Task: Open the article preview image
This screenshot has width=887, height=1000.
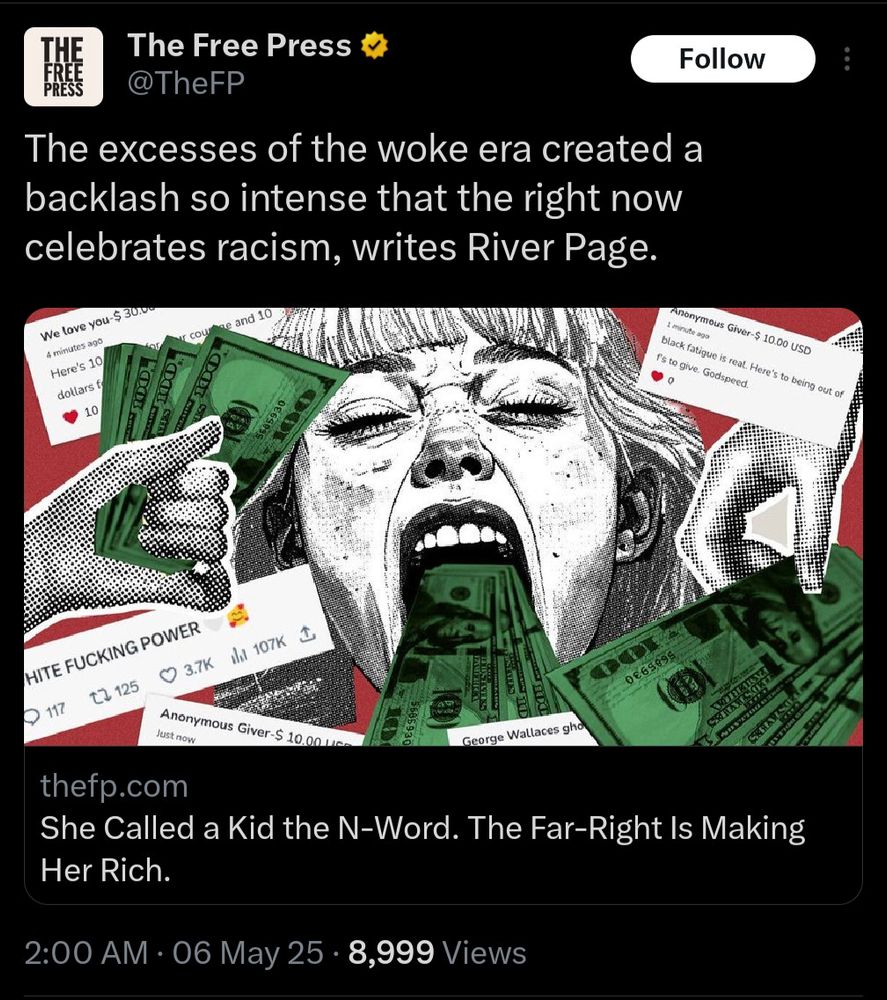Action: [443, 527]
